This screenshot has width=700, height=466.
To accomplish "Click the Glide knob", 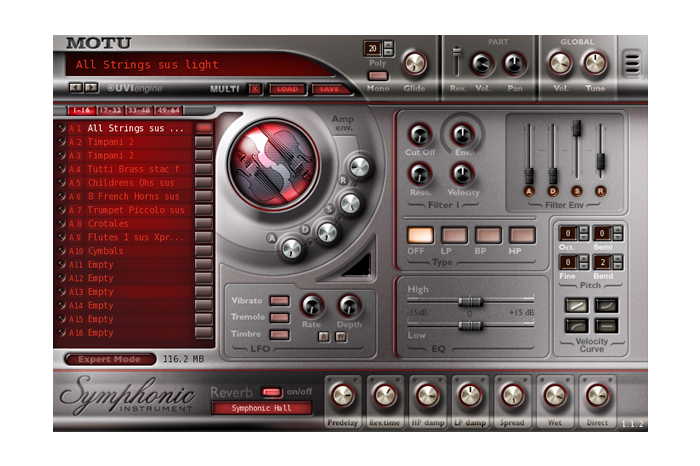I will tap(413, 64).
